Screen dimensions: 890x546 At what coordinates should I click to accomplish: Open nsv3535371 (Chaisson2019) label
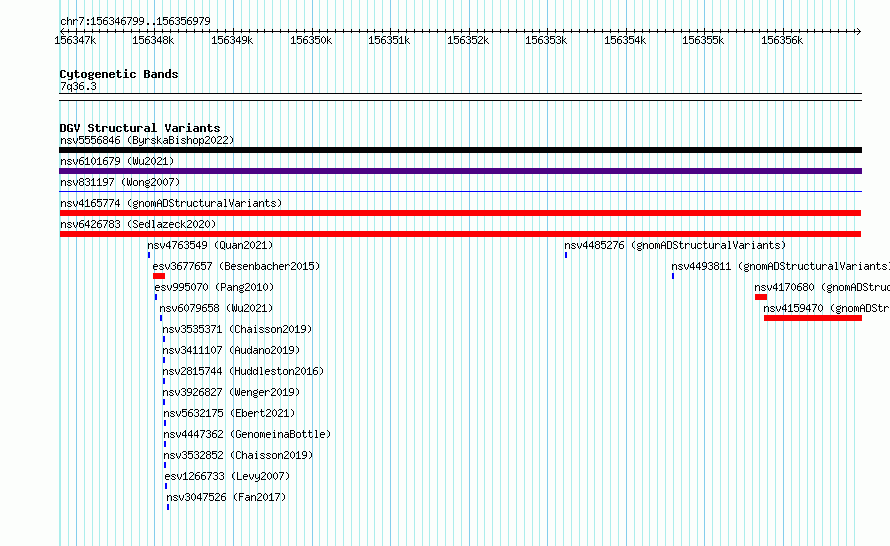237,329
